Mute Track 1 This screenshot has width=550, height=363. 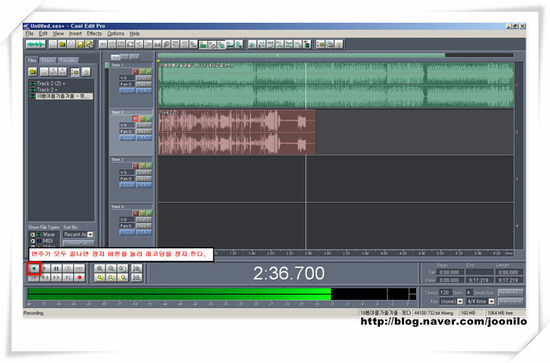click(x=149, y=72)
